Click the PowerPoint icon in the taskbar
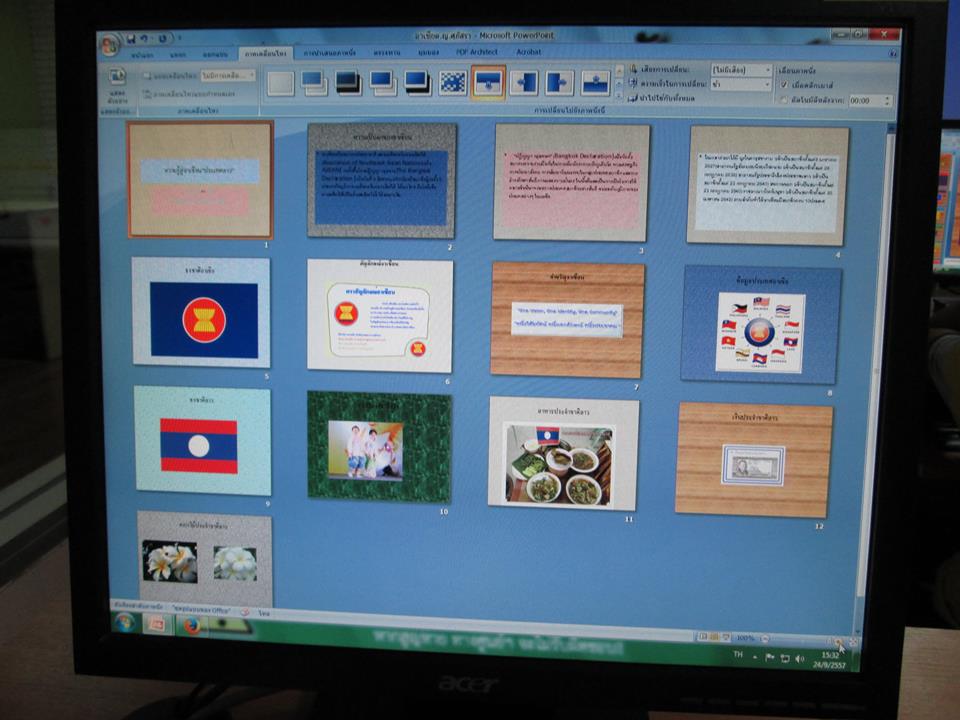960x720 pixels. point(155,624)
